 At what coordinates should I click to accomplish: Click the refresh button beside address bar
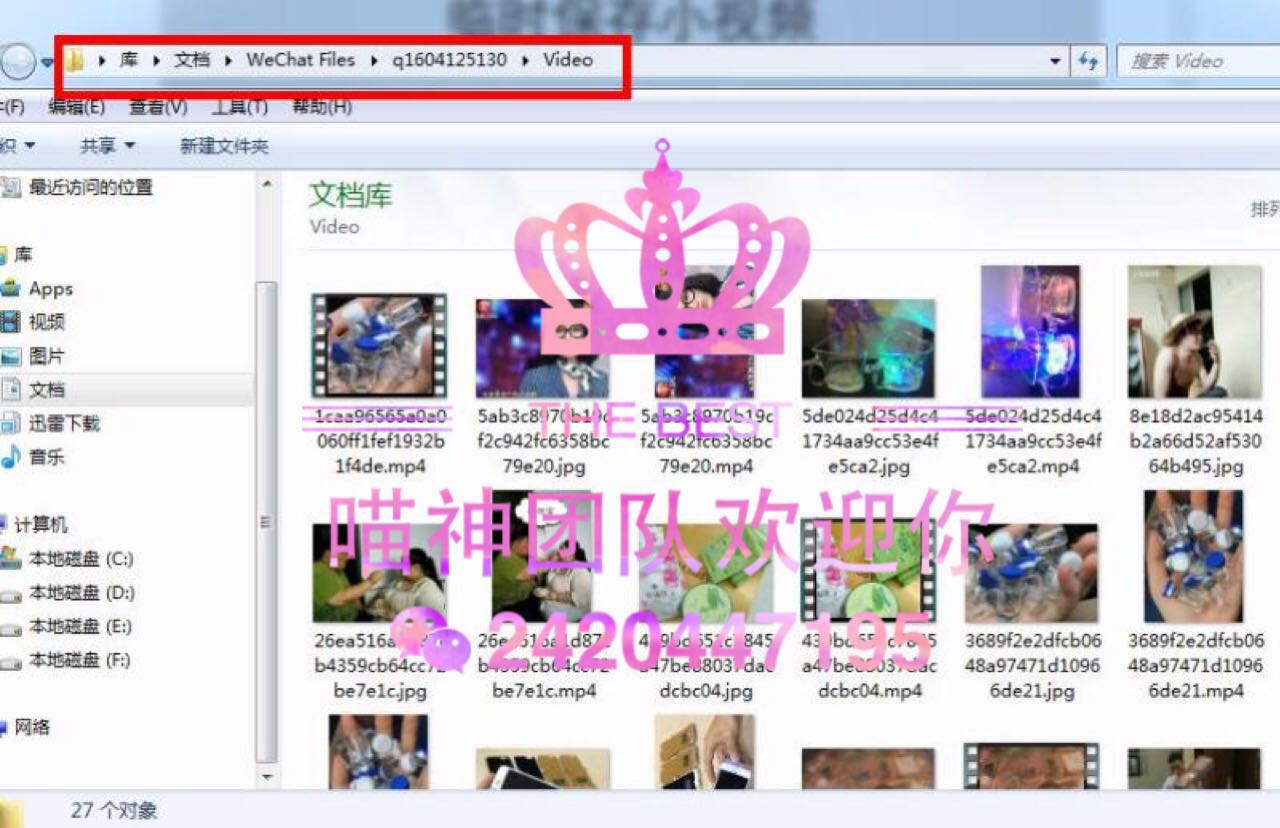1088,62
